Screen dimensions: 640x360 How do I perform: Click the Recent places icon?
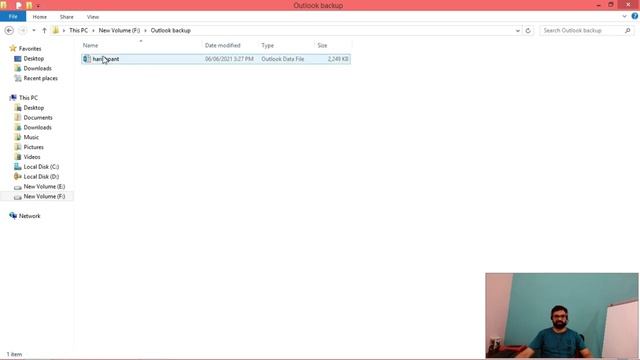18,78
